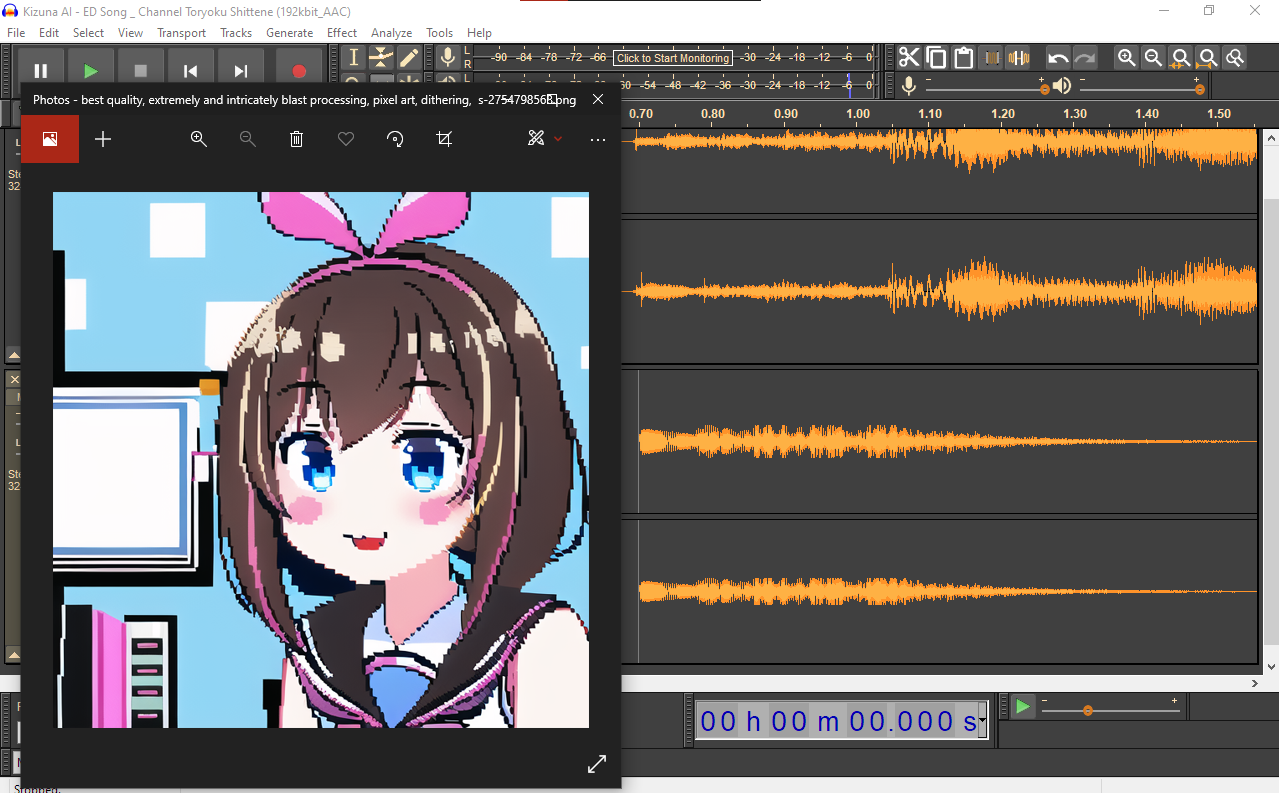The image size is (1279, 793).
Task: Select the Draw pencil tool
Action: point(409,57)
